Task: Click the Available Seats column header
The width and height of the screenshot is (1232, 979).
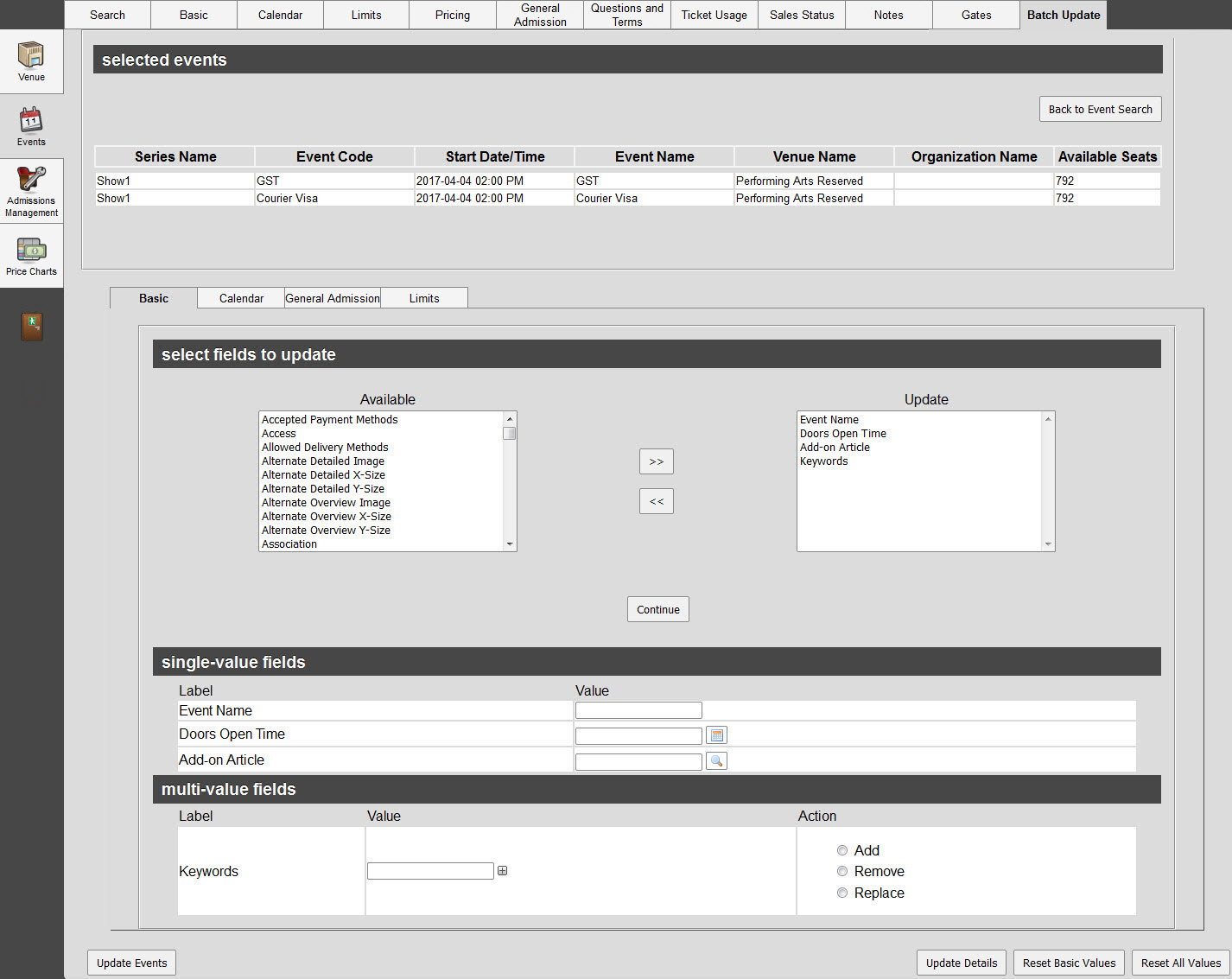Action: pos(1108,156)
